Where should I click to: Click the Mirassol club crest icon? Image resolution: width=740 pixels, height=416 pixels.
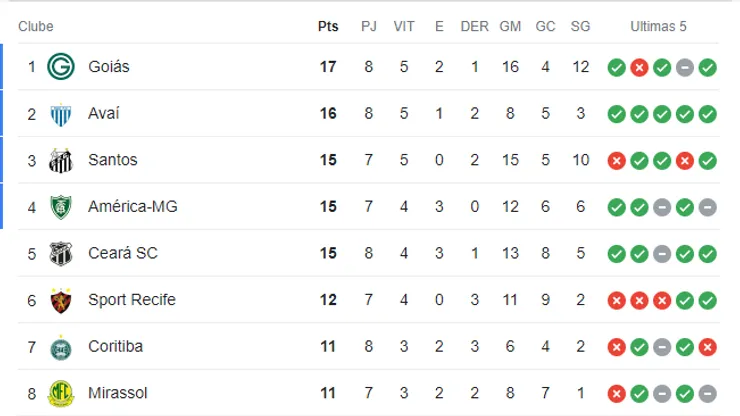pos(62,394)
